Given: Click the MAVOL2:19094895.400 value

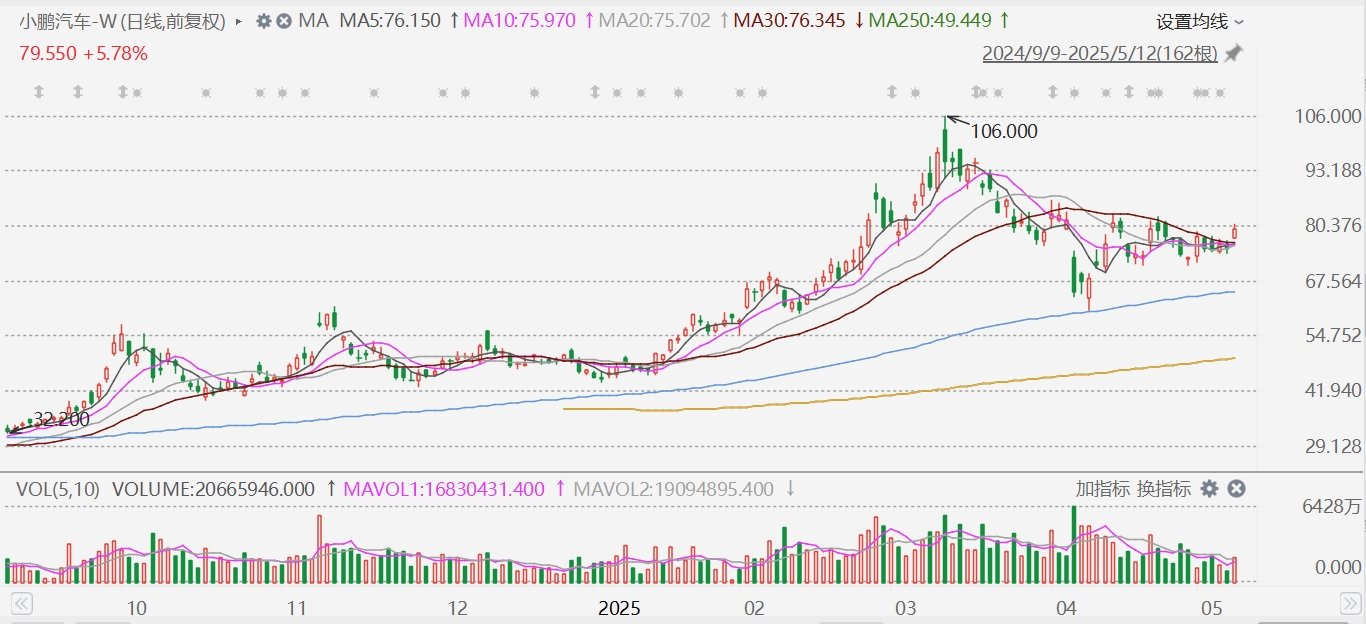Looking at the screenshot, I should [673, 489].
